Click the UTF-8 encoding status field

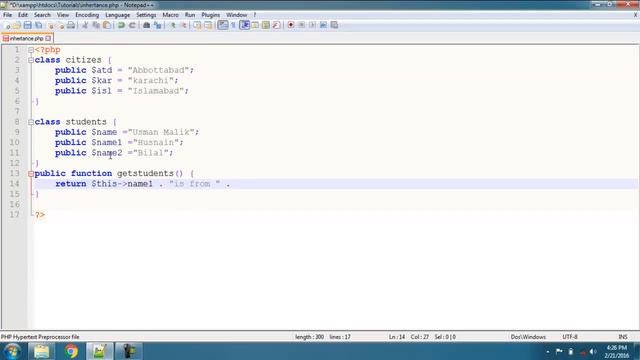(570, 337)
